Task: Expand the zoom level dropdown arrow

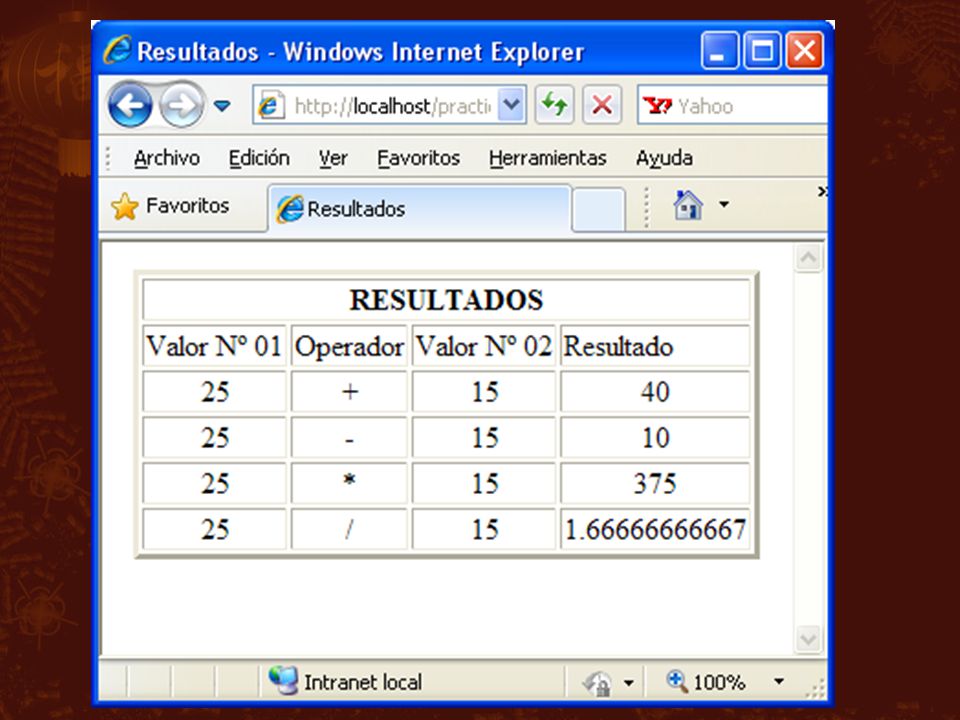Action: click(779, 681)
